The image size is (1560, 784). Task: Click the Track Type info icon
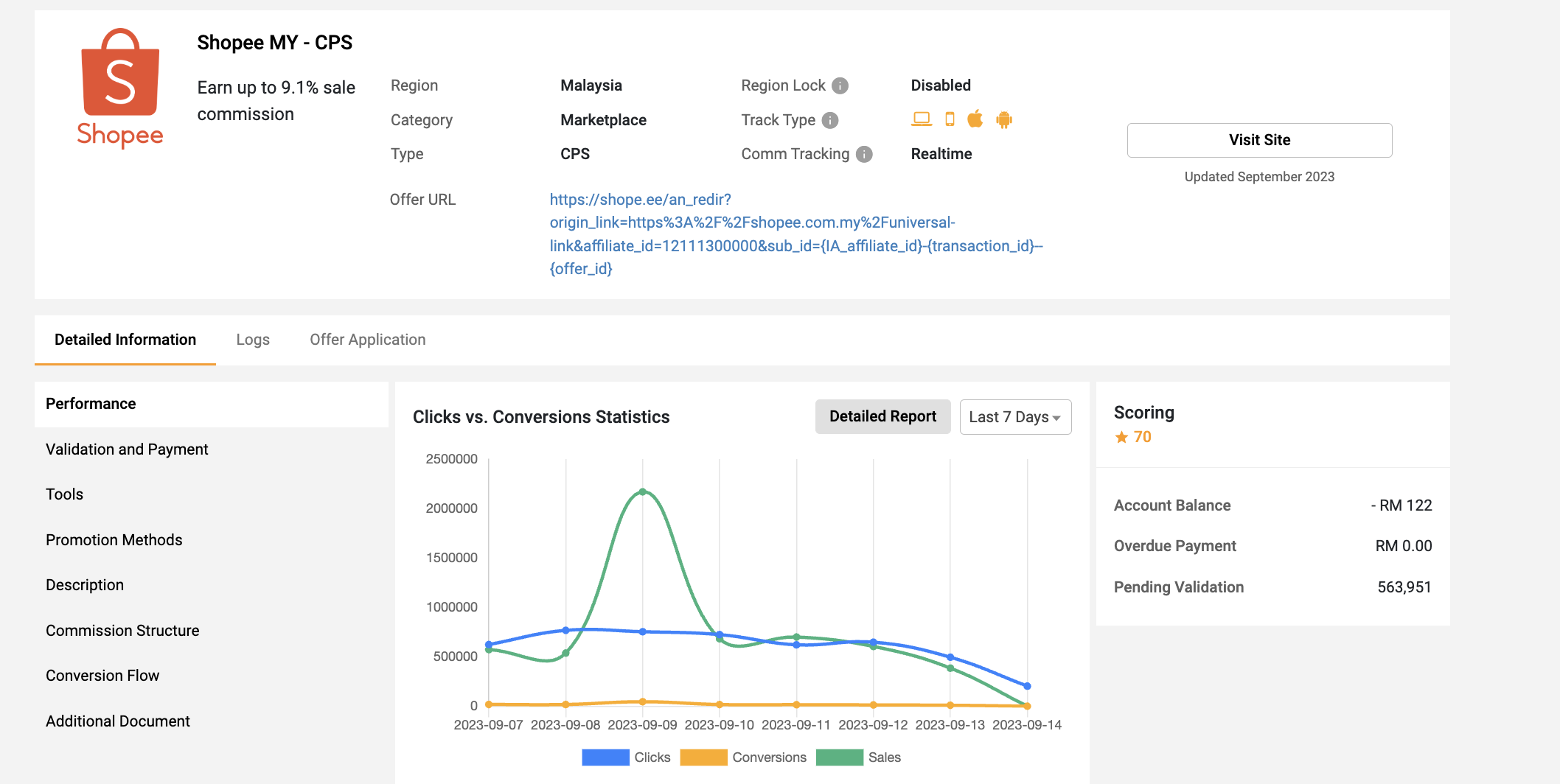830,120
